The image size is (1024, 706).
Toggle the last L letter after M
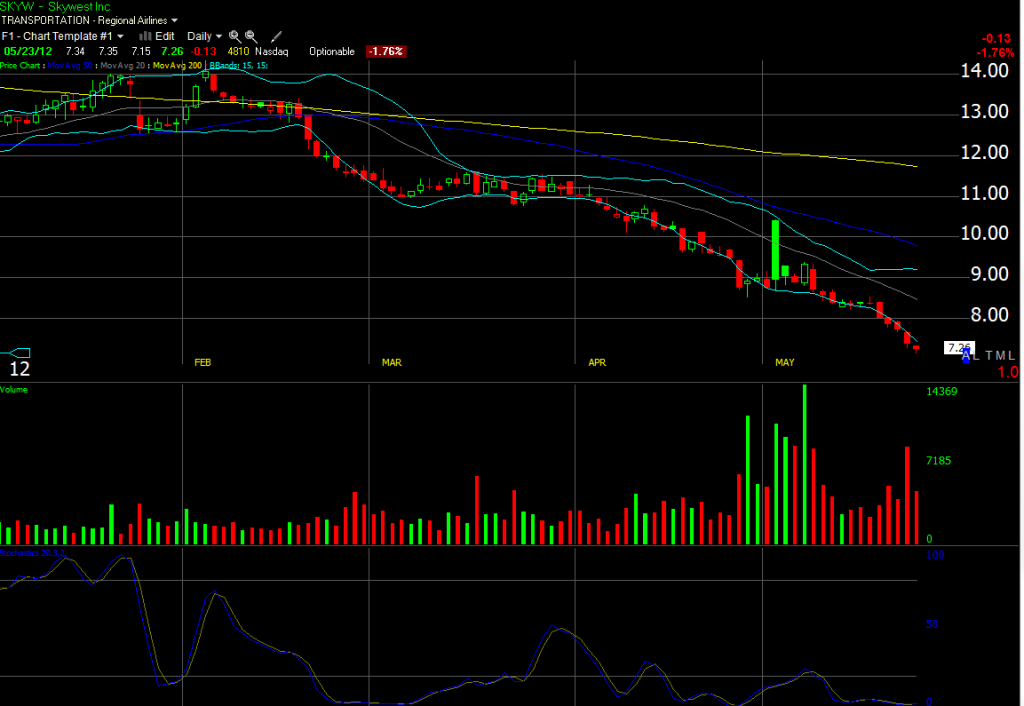[1011, 356]
